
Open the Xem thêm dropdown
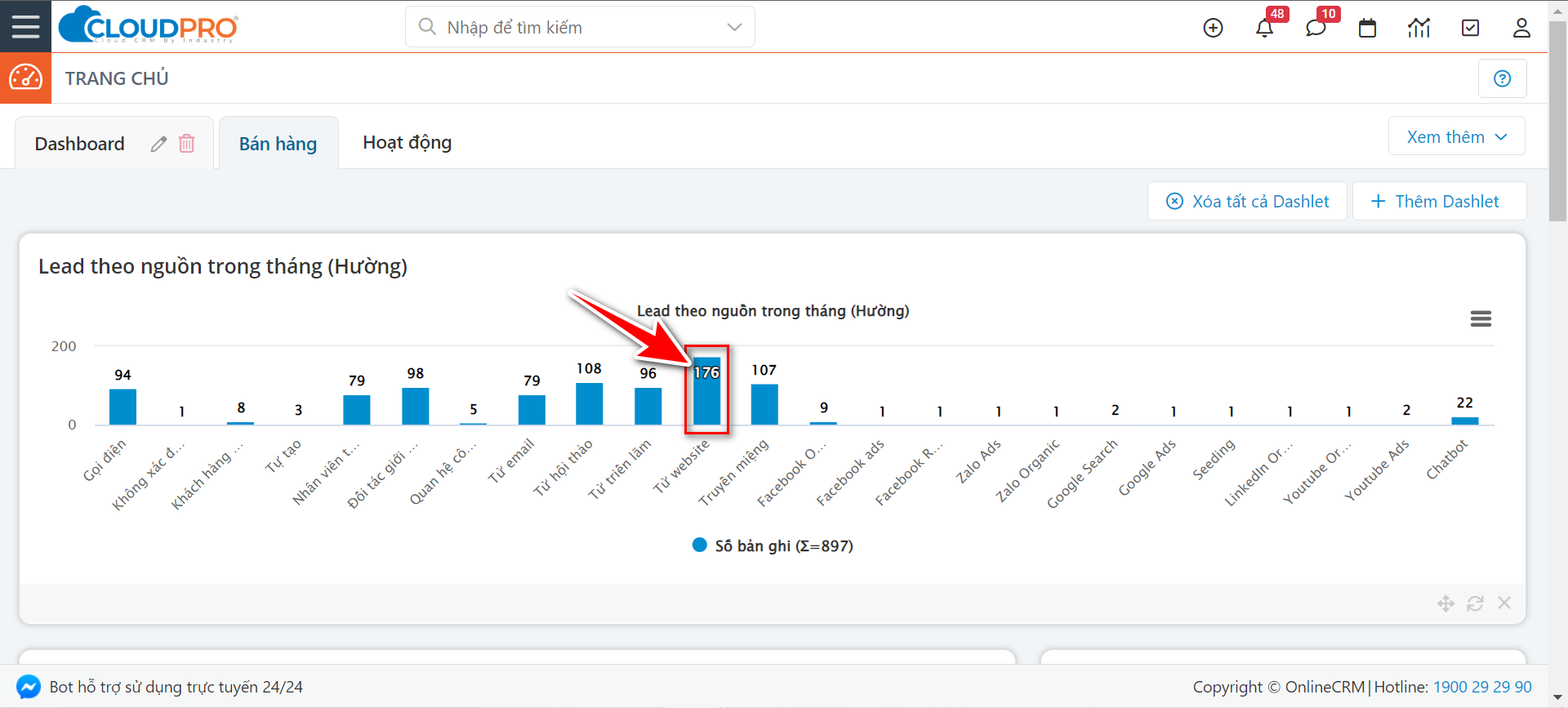(1456, 136)
